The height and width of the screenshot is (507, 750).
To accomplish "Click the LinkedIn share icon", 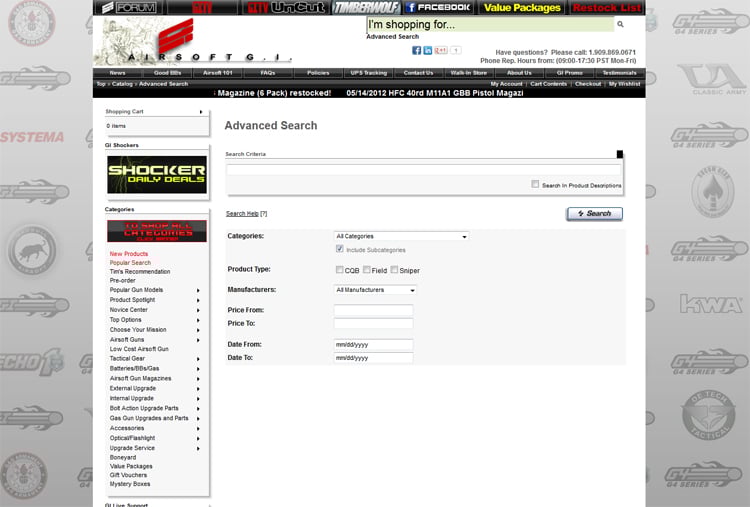I will pyautogui.click(x=428, y=50).
